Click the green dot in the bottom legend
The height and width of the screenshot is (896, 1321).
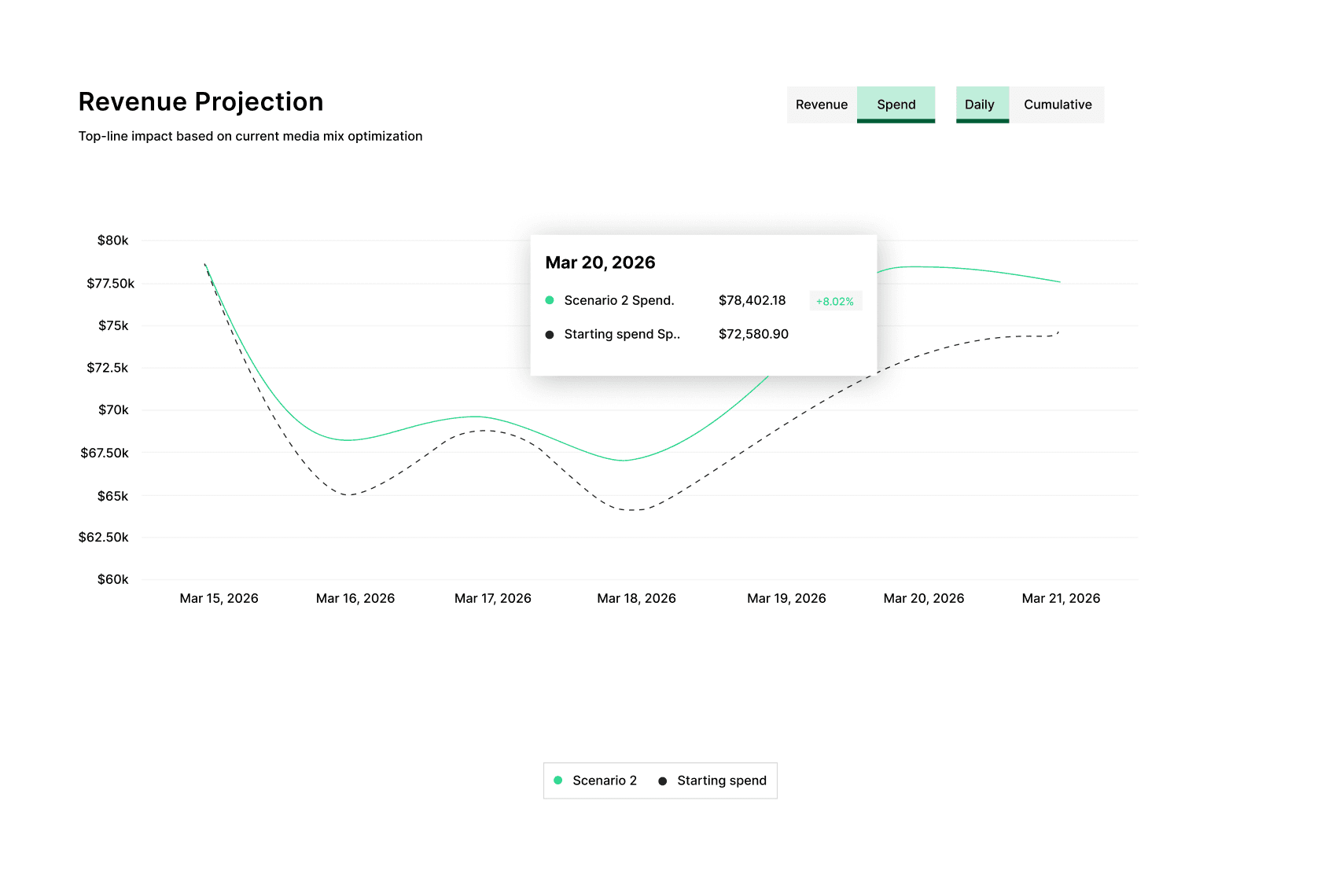[x=558, y=780]
